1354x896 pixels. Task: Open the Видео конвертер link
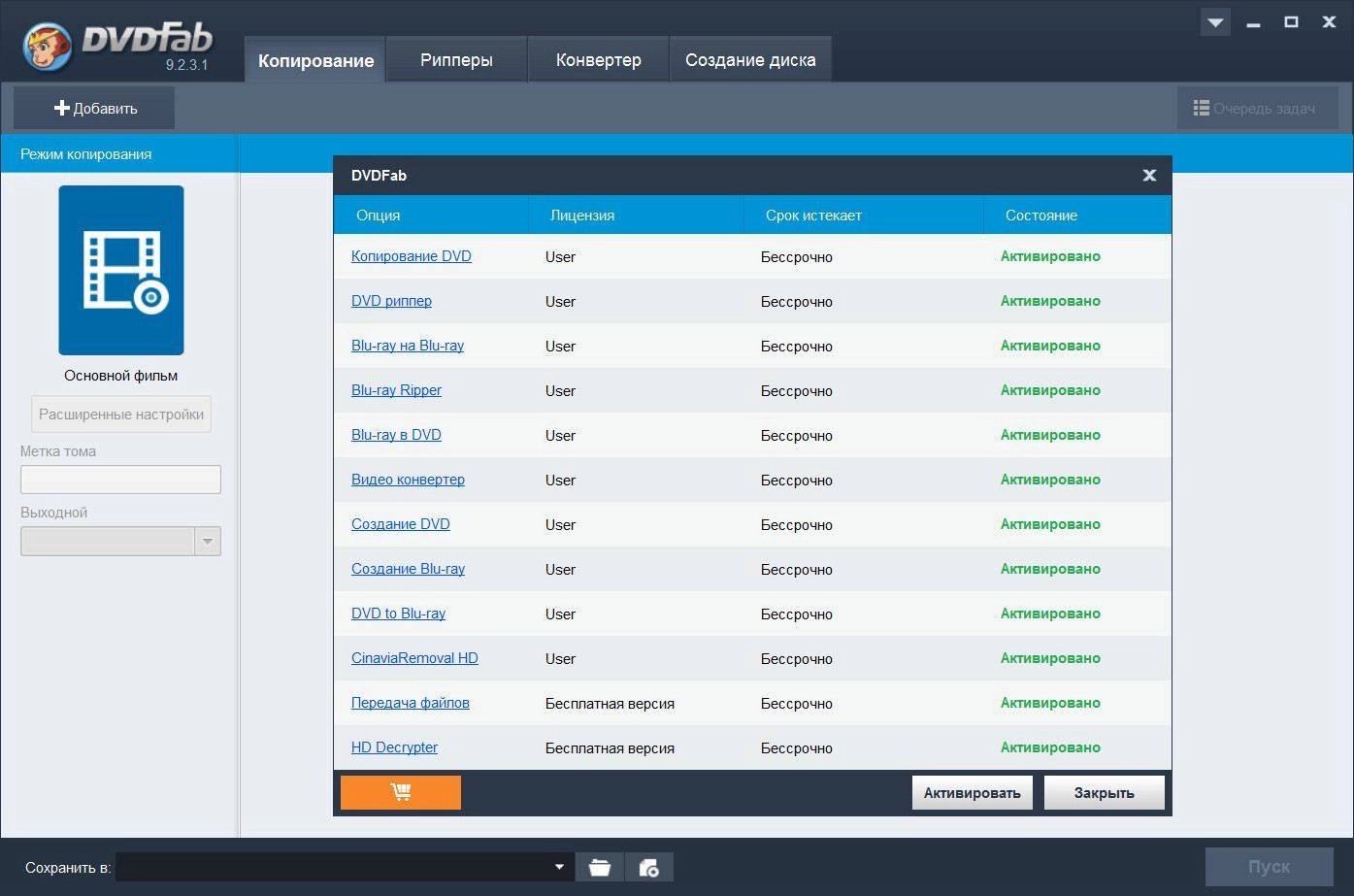408,480
